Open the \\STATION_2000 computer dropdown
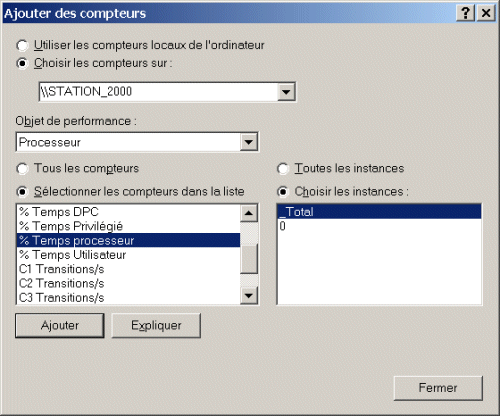500x416 pixels. [286, 92]
